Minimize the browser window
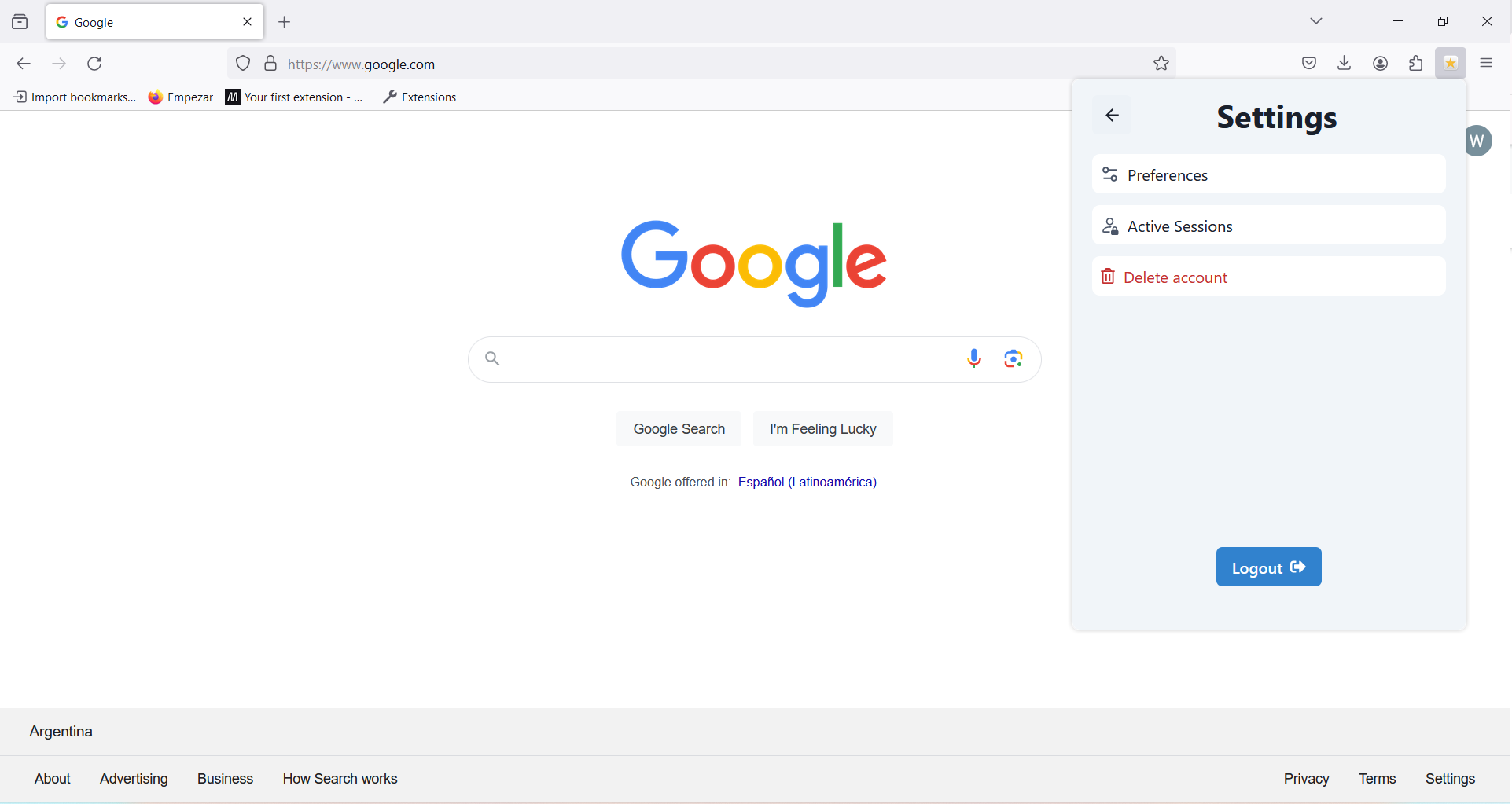 (1398, 21)
